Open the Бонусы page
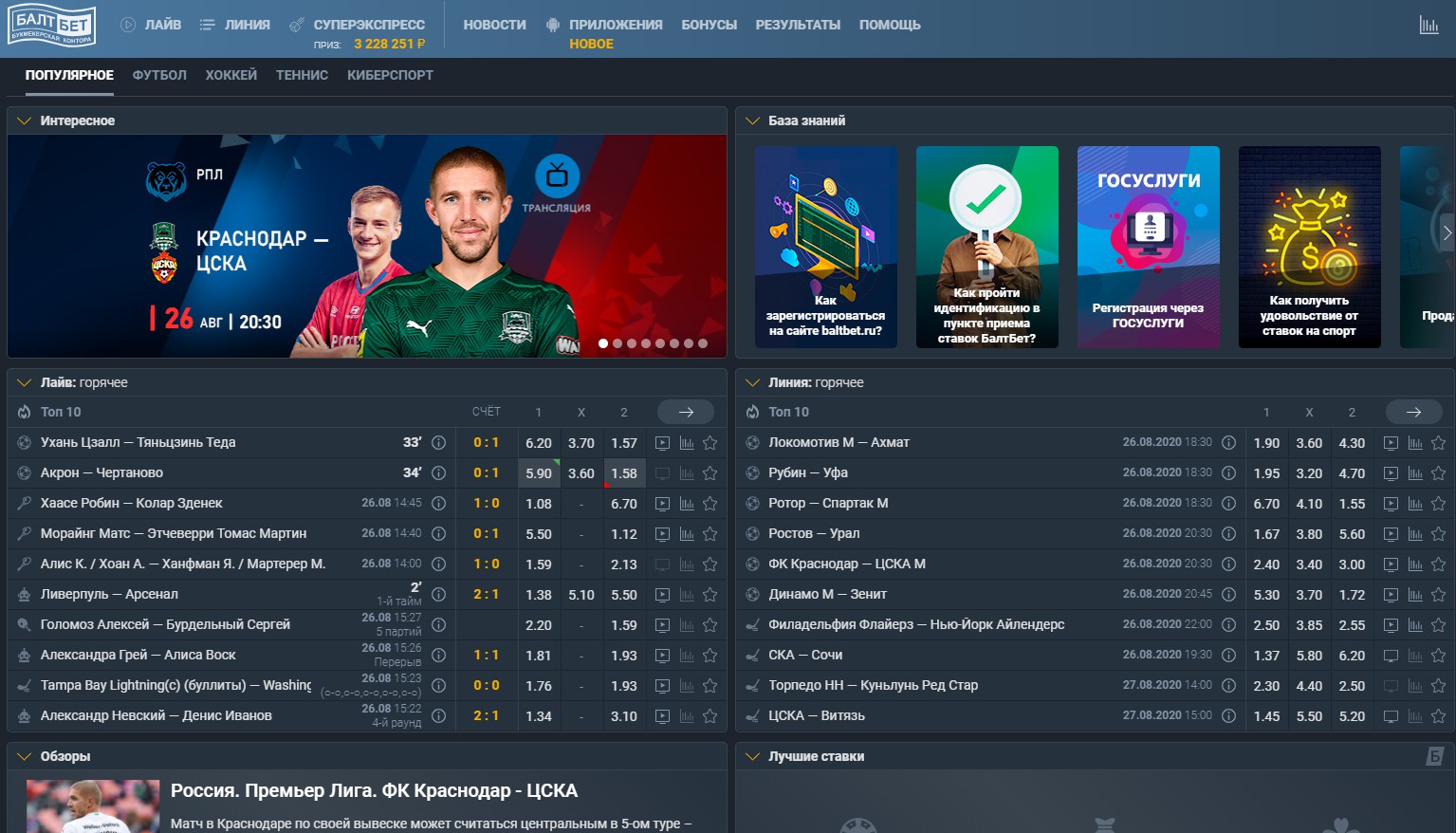1456x833 pixels. pyautogui.click(x=709, y=25)
